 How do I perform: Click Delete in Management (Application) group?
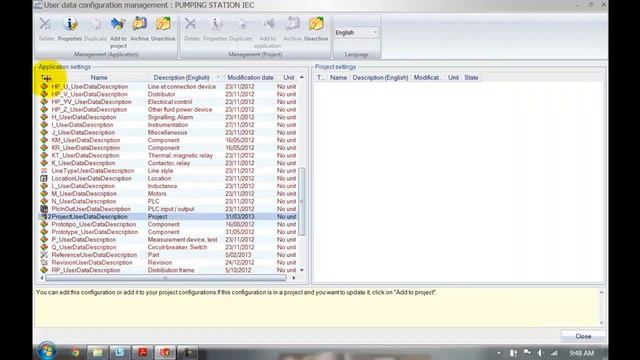tap(46, 29)
